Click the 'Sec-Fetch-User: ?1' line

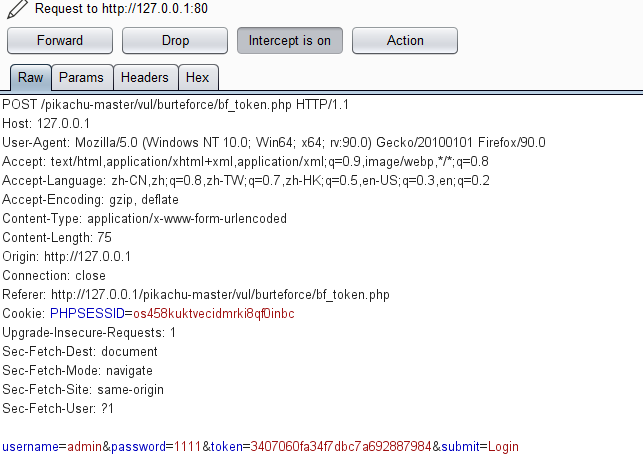click(x=58, y=408)
